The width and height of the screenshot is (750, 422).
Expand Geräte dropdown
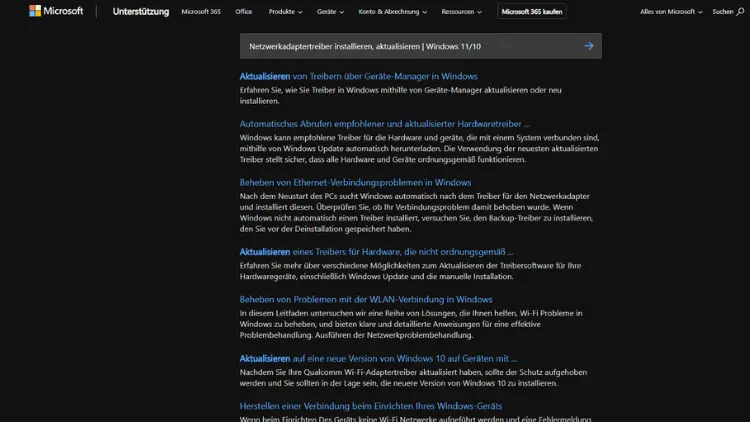coord(330,11)
